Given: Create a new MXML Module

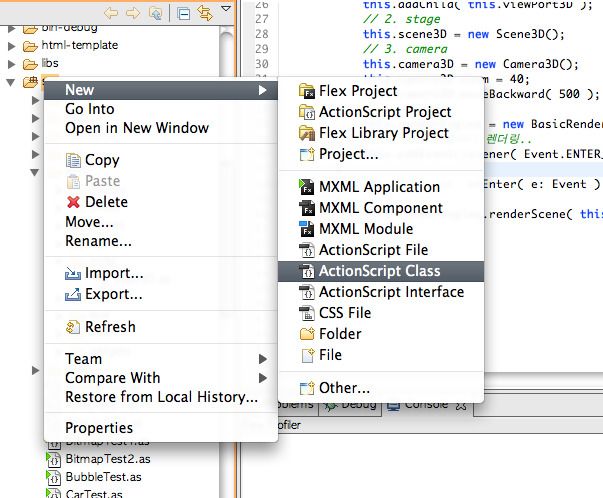Looking at the screenshot, I should point(381,229).
